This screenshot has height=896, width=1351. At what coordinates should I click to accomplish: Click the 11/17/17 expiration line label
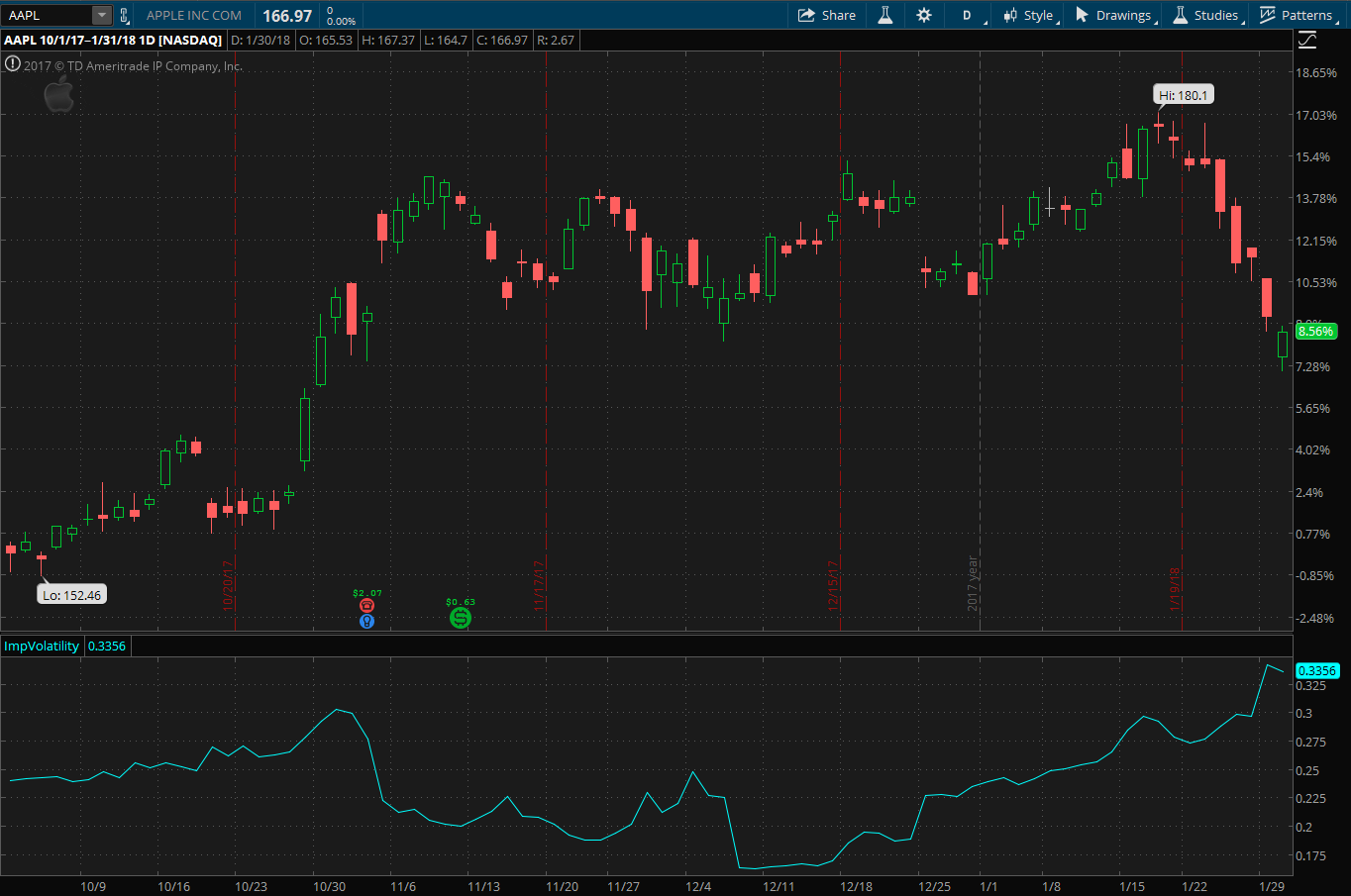539,585
